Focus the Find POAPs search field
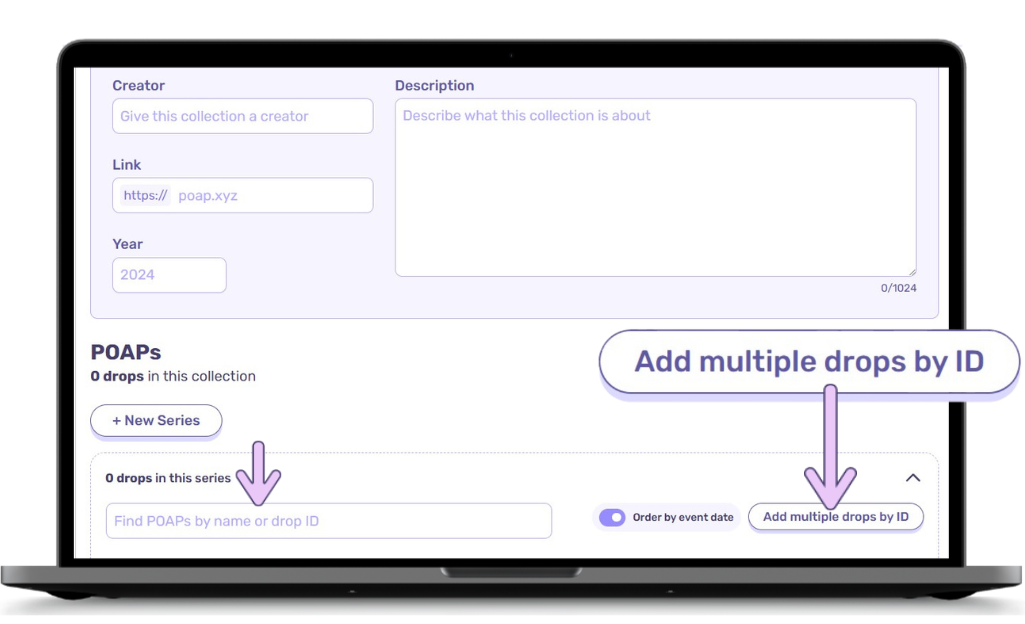The width and height of the screenshot is (1025, 624). click(328, 521)
